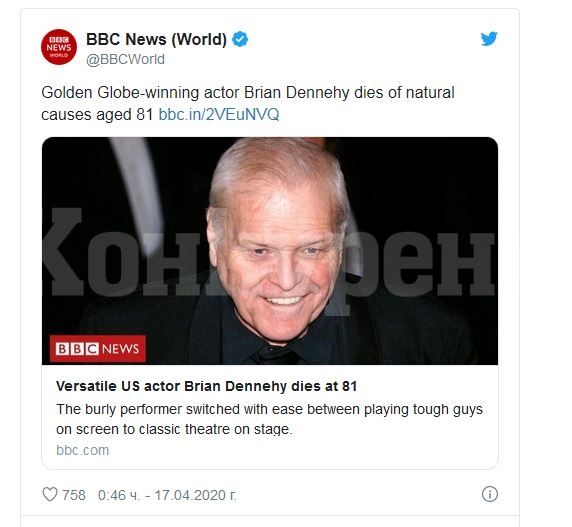Viewport: 572px width, 527px height.
Task: Click the blurred figure in photo's background
Action: tap(139, 193)
